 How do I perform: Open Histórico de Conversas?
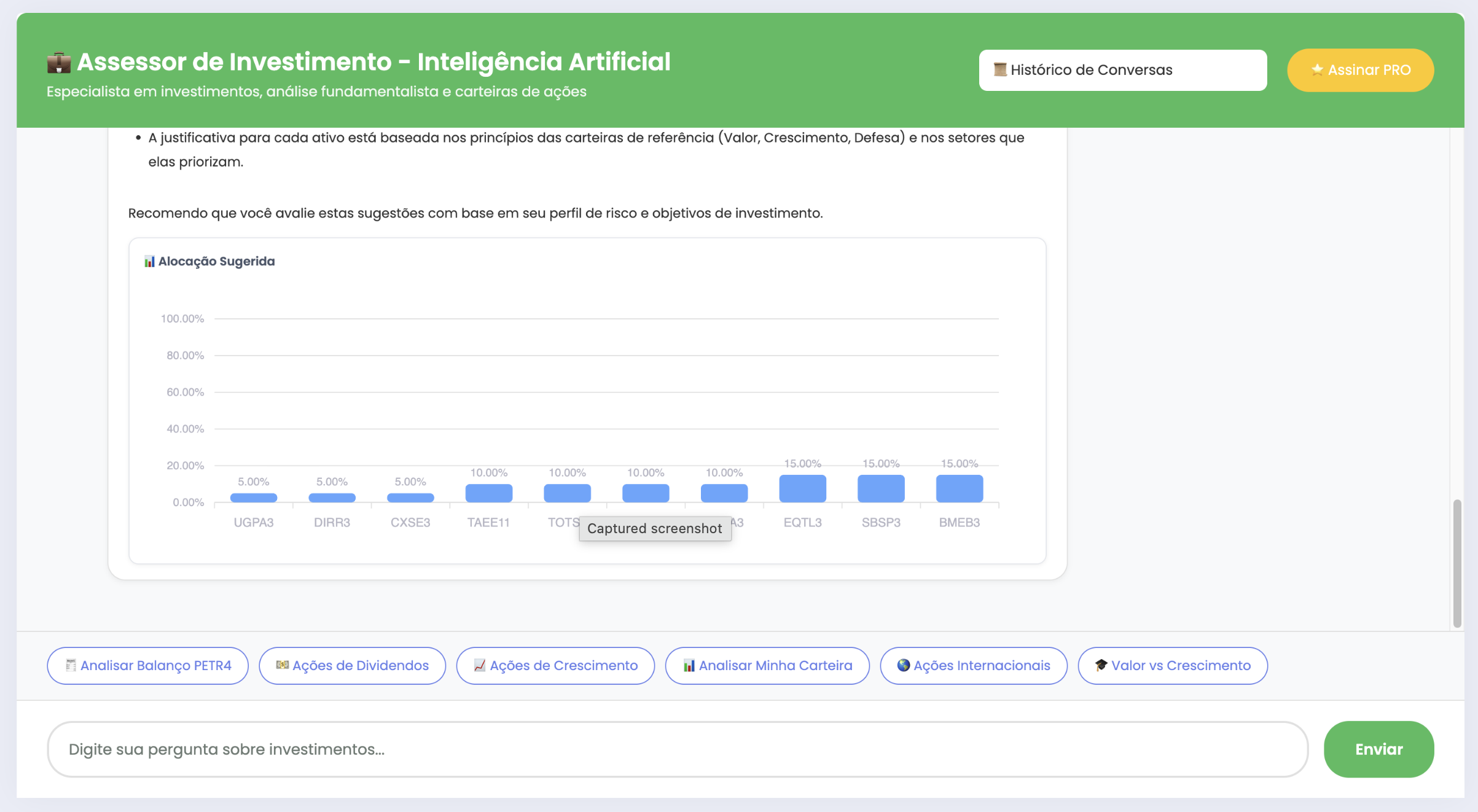[1122, 70]
